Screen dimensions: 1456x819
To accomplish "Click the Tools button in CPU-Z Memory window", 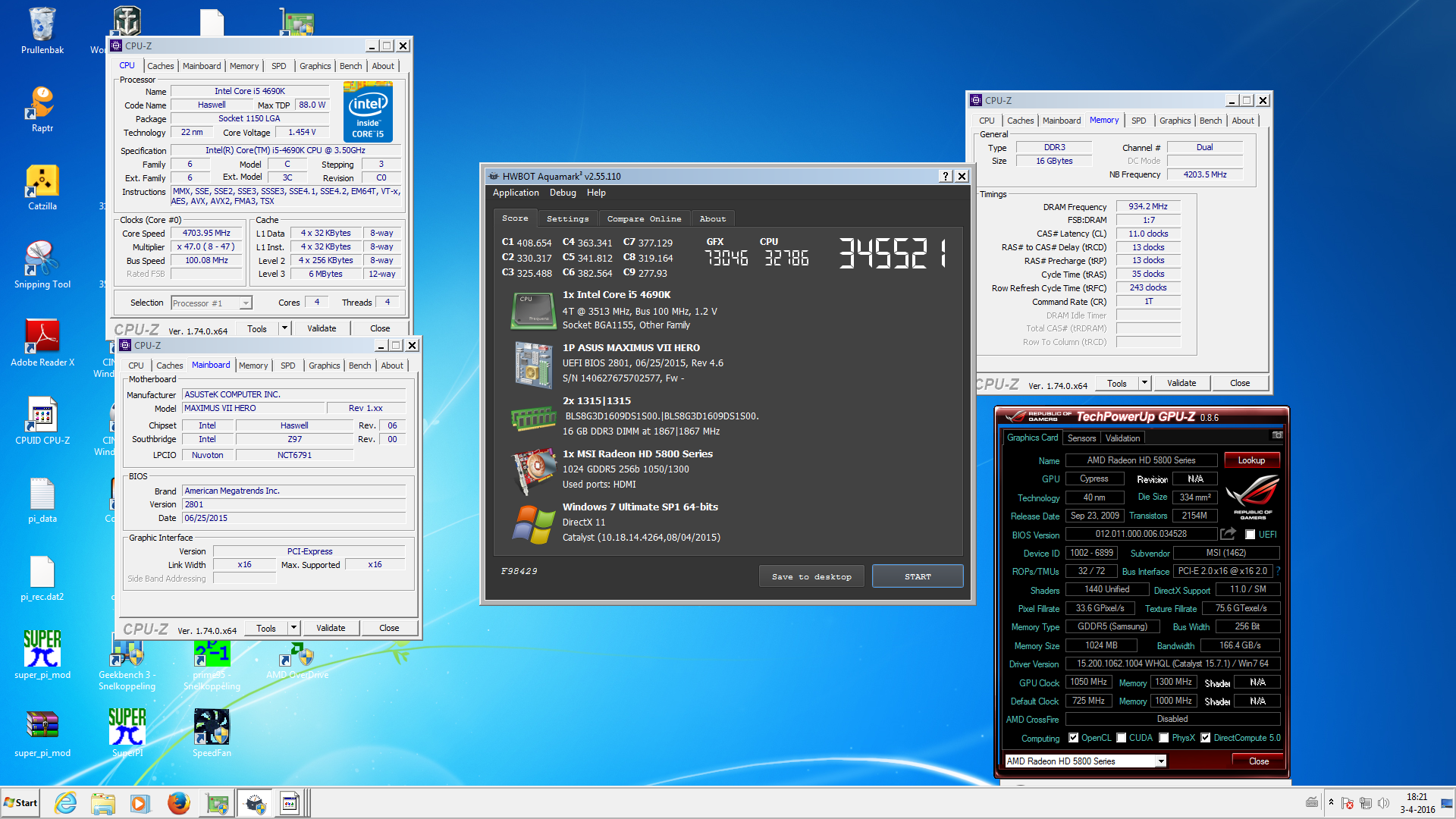I will point(1116,383).
